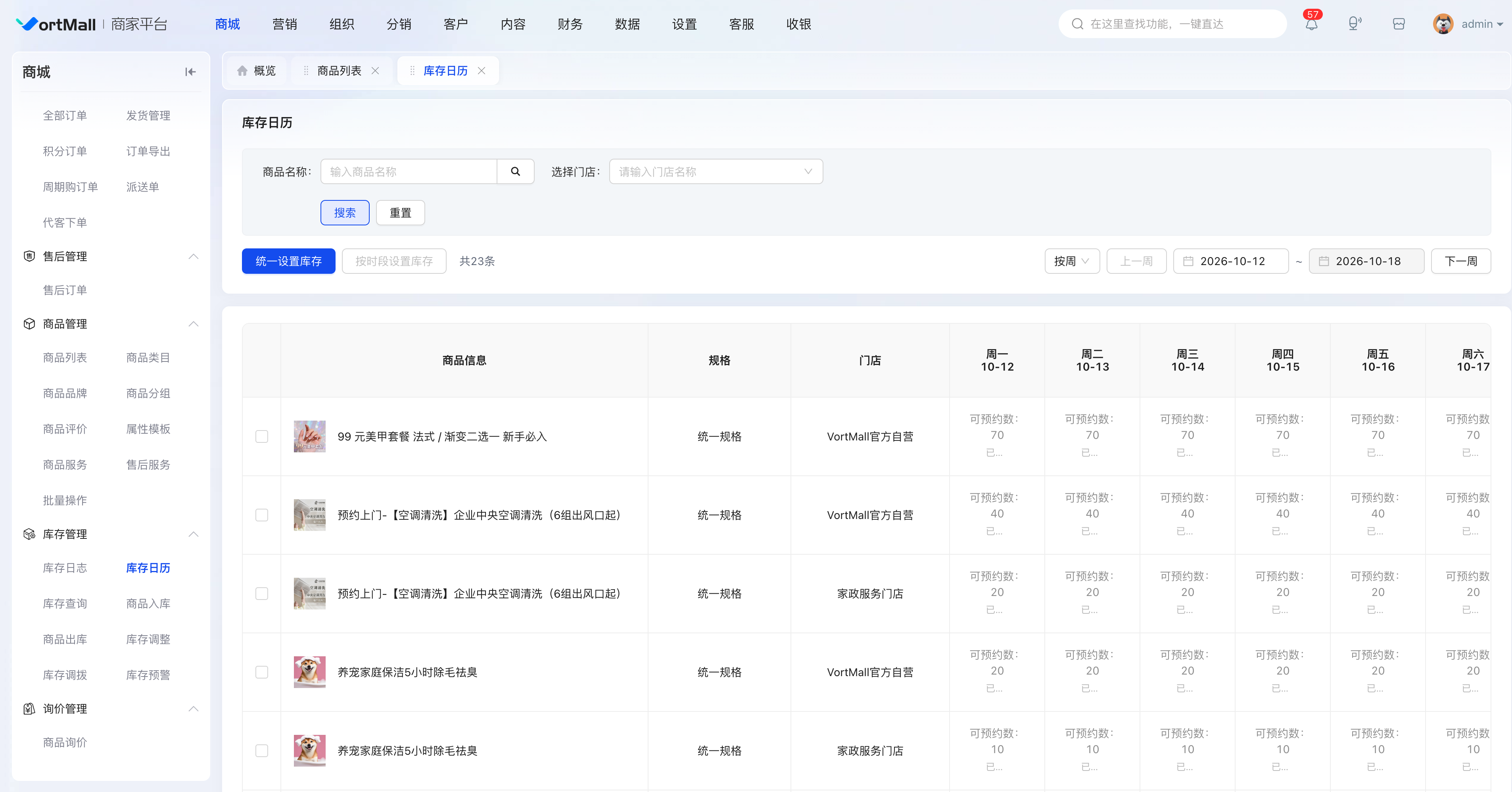The width and height of the screenshot is (1512, 792).
Task: Click 按时段设置库存 button
Action: coord(394,261)
